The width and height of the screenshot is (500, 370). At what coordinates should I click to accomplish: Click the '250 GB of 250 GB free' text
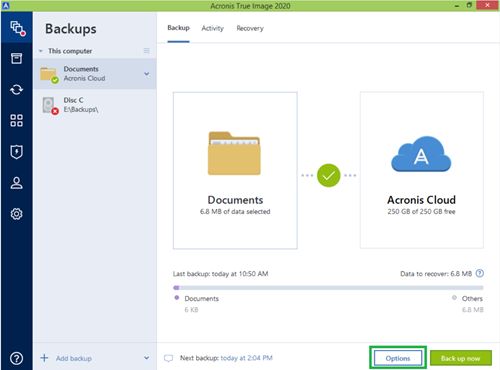(421, 211)
